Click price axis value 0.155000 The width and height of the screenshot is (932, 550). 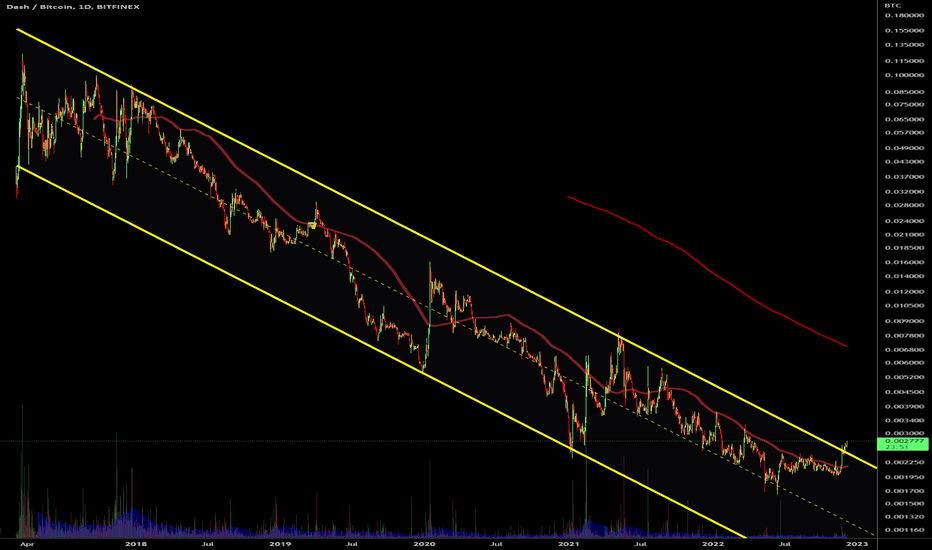(x=904, y=30)
